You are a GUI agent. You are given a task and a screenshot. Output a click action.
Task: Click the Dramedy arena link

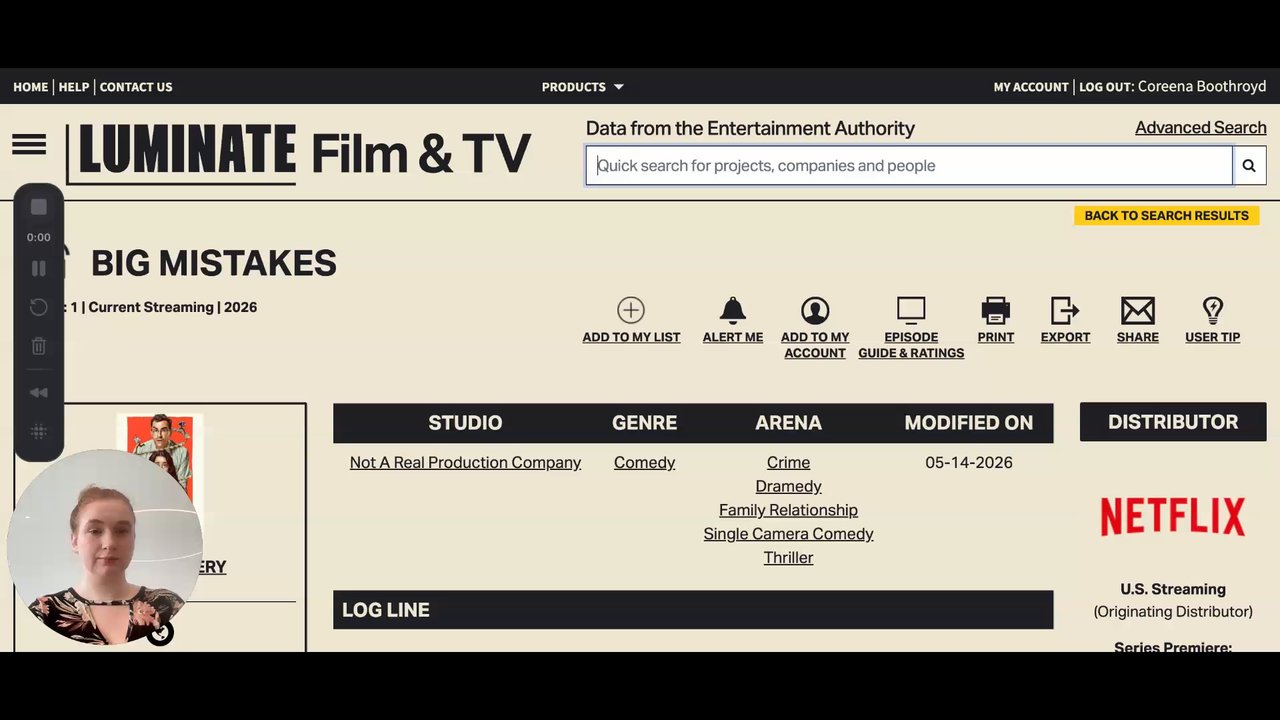(788, 486)
